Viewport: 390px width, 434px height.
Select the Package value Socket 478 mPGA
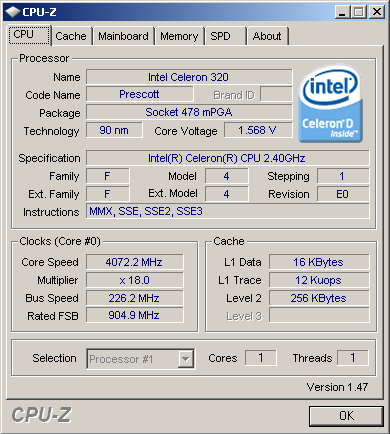(x=189, y=112)
